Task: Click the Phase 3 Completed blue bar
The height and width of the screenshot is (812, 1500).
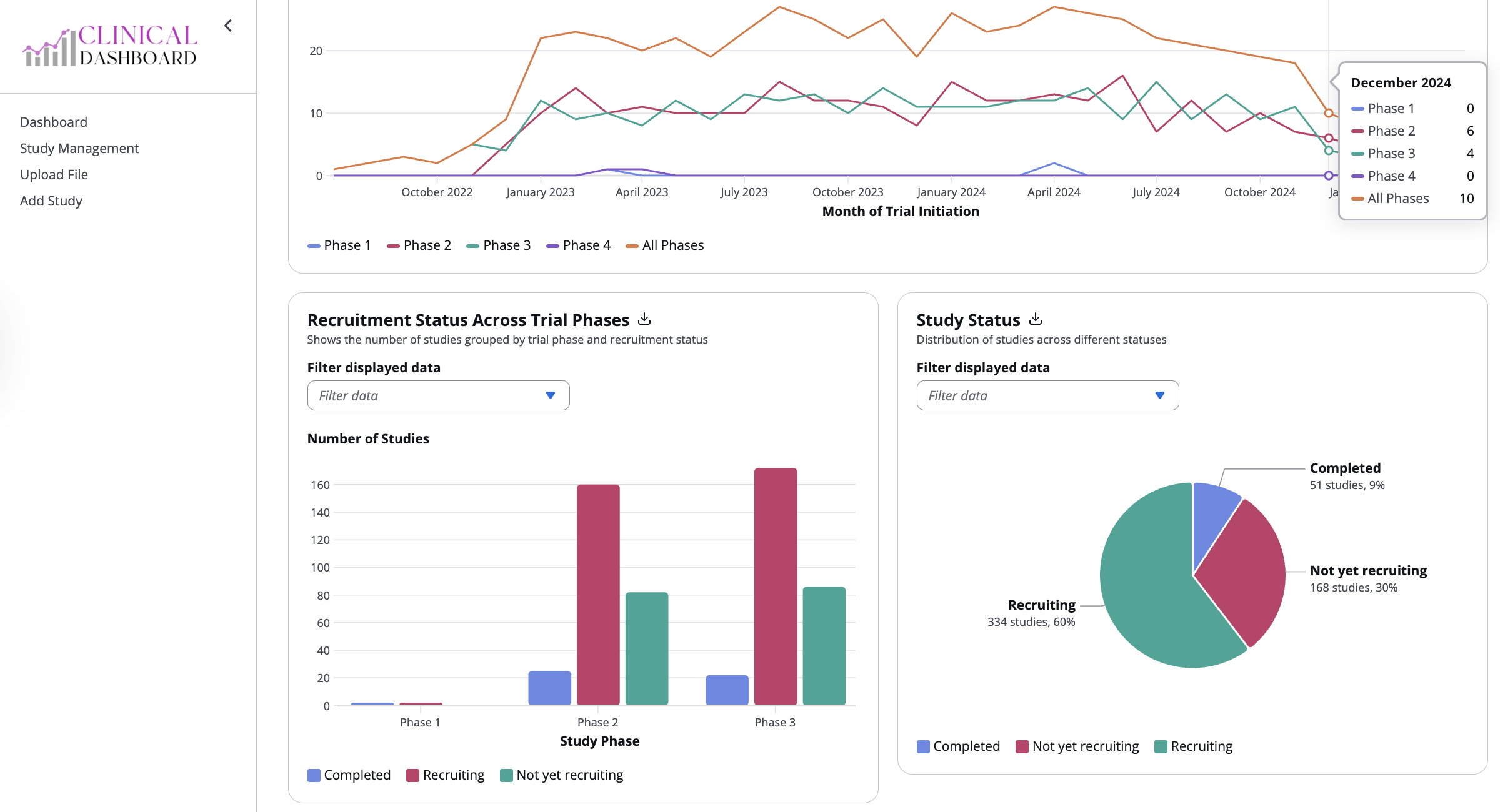Action: click(727, 690)
